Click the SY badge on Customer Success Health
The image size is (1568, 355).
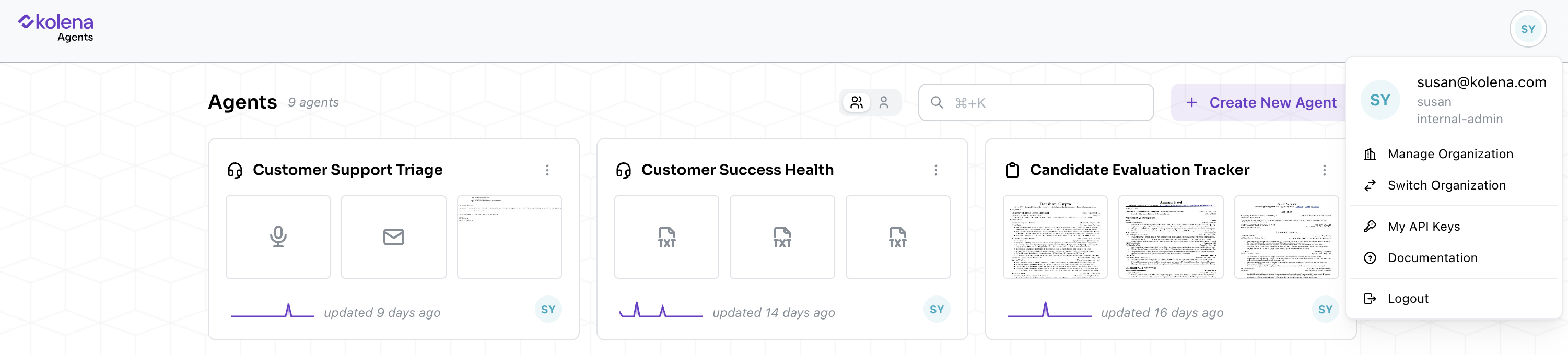936,310
